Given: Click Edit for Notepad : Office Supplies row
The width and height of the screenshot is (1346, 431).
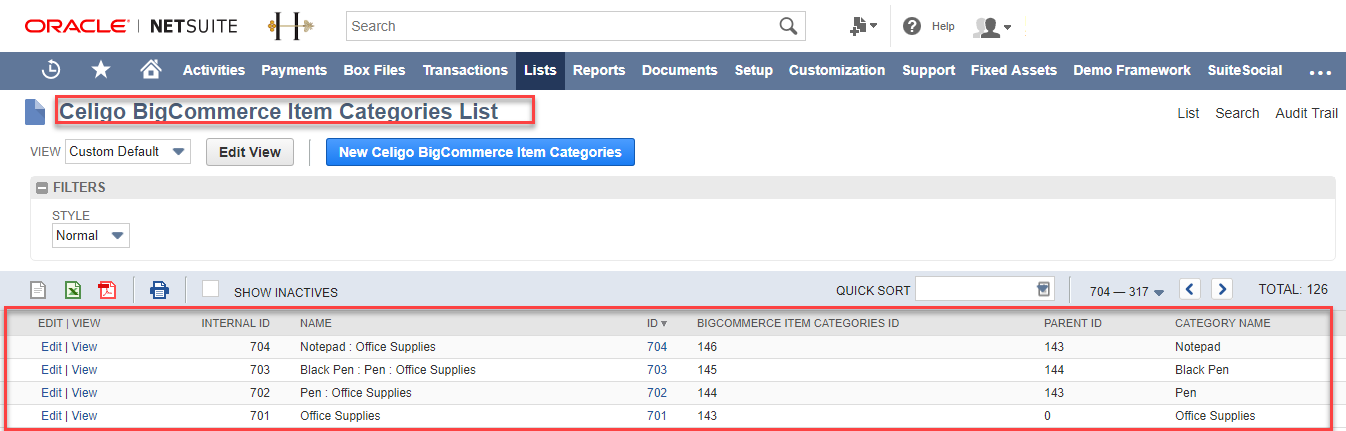Looking at the screenshot, I should click(x=51, y=347).
